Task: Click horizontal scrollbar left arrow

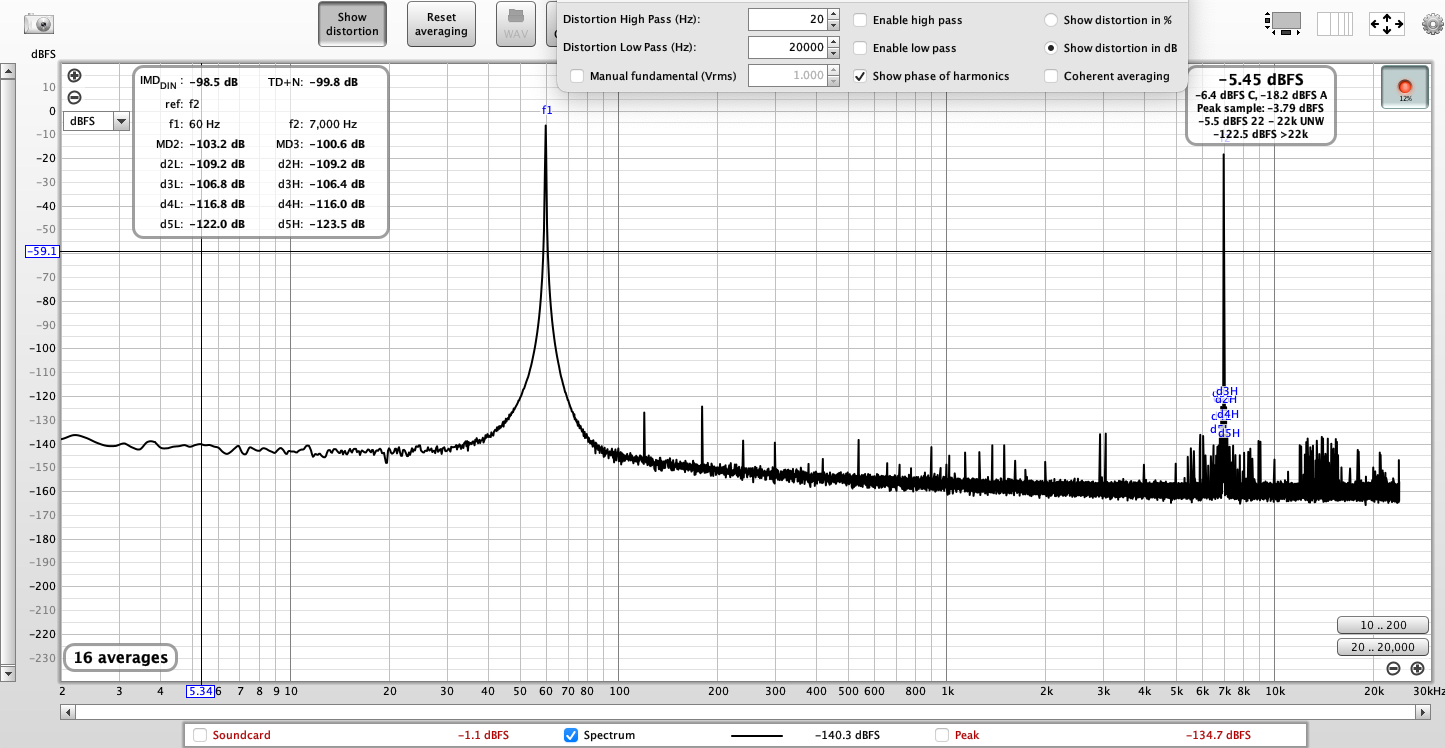Action: [68, 712]
